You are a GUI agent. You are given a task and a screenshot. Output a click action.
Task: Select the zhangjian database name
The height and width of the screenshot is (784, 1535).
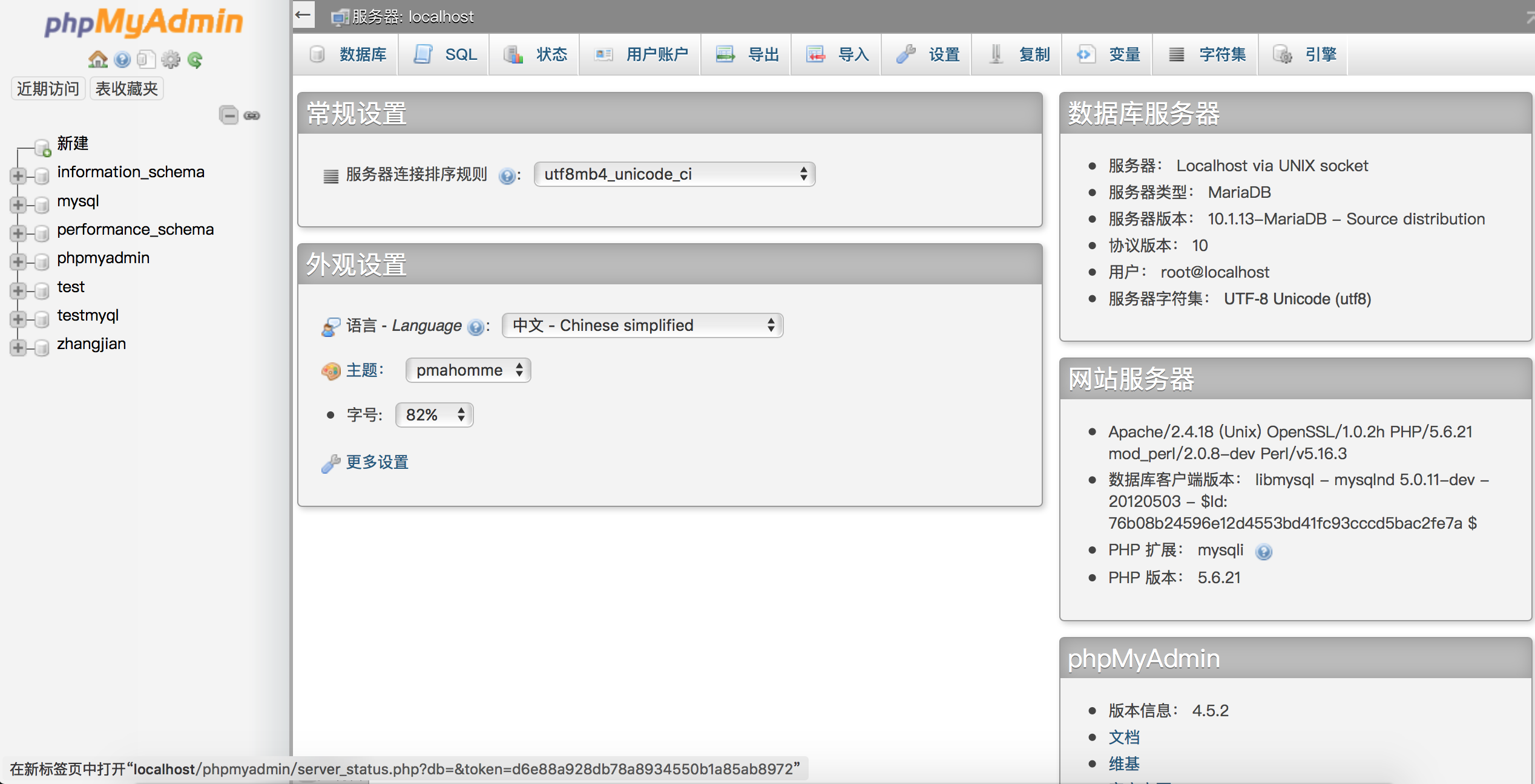point(91,344)
